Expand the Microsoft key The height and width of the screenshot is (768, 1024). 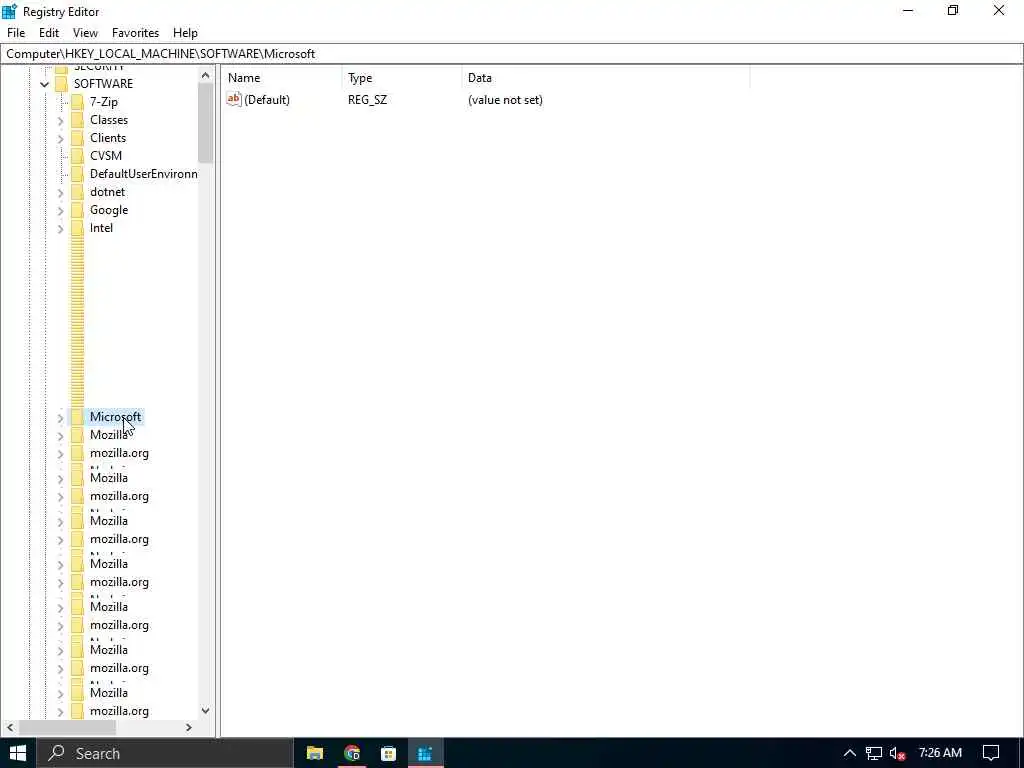point(61,417)
